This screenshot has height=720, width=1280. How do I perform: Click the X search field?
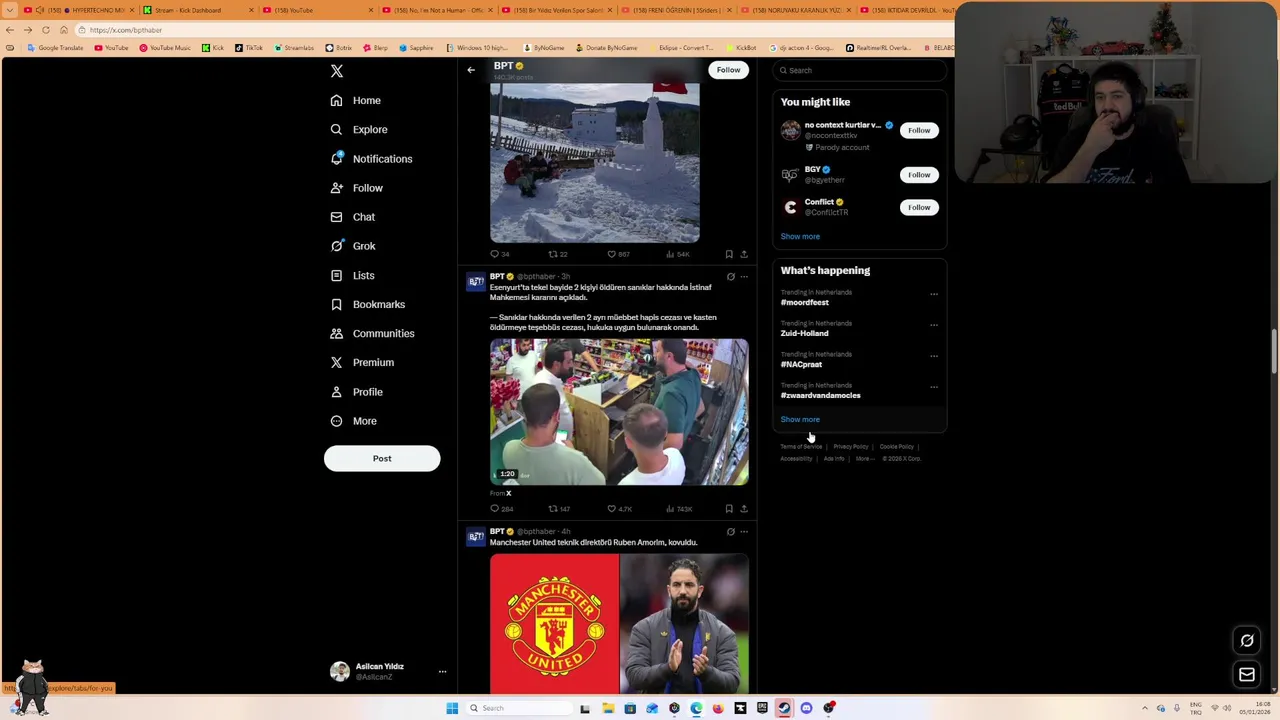click(860, 70)
